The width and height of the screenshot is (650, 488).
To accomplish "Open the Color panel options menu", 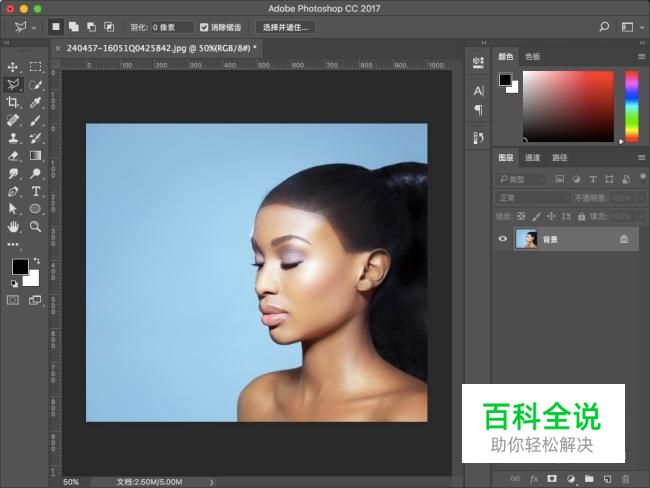I will tap(641, 56).
